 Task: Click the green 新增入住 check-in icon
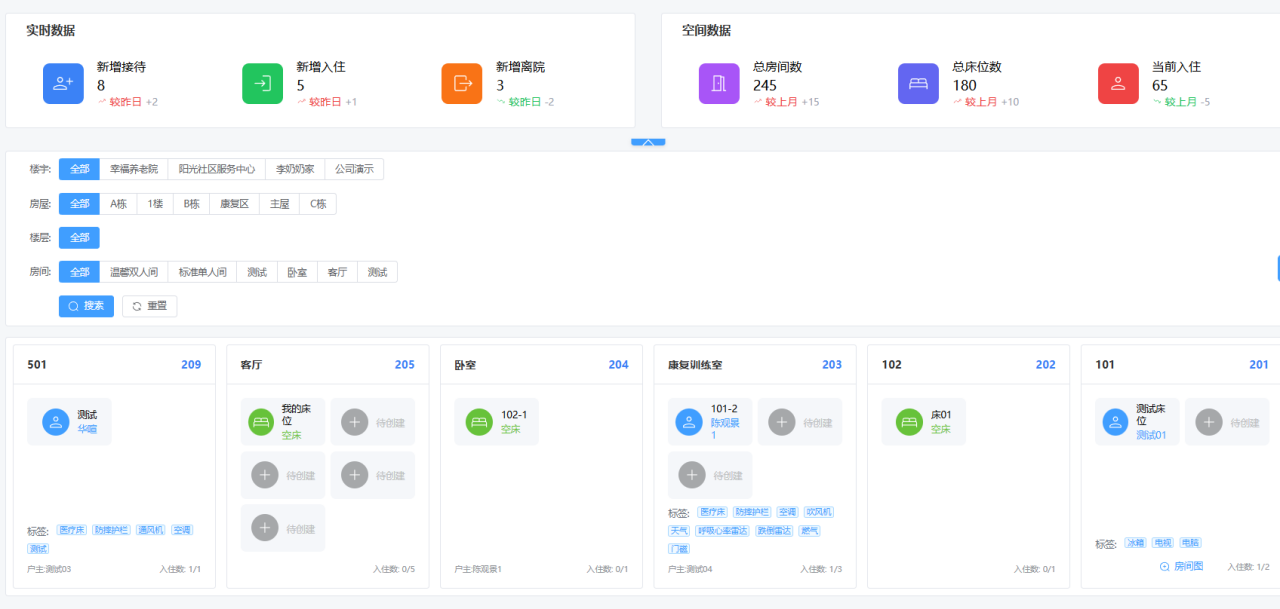point(262,84)
